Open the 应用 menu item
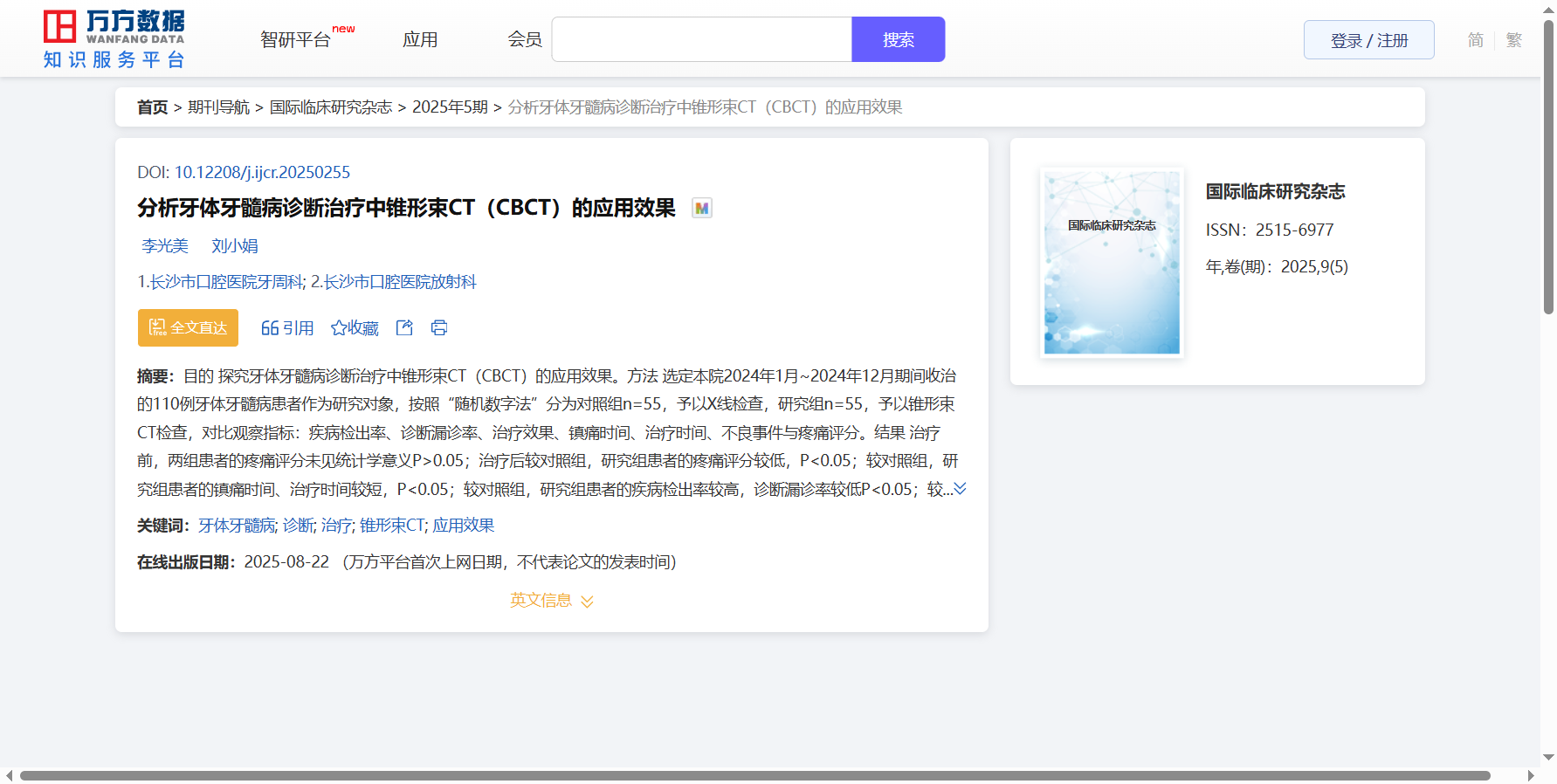The width and height of the screenshot is (1557, 784). click(x=420, y=40)
